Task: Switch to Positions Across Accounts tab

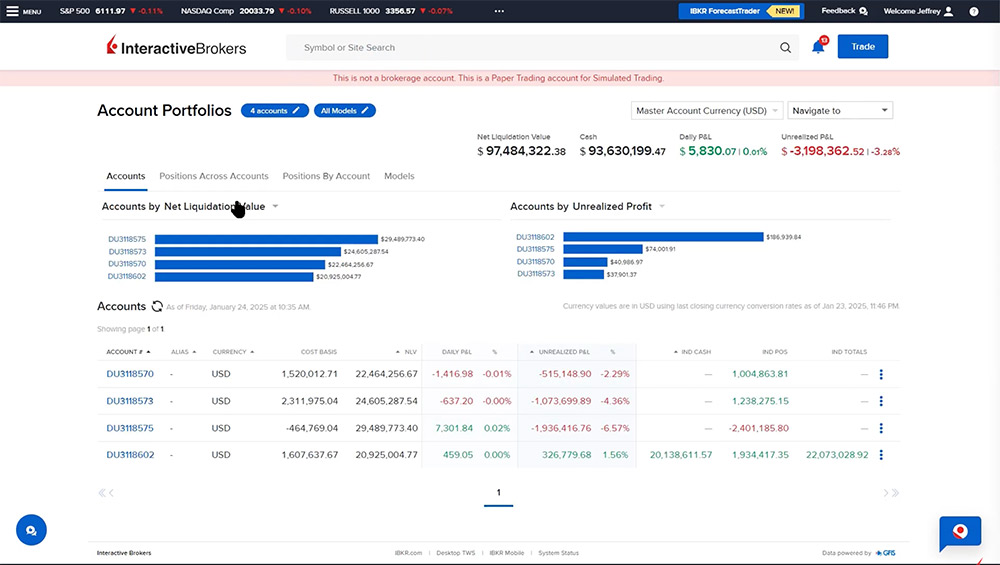Action: [x=214, y=176]
